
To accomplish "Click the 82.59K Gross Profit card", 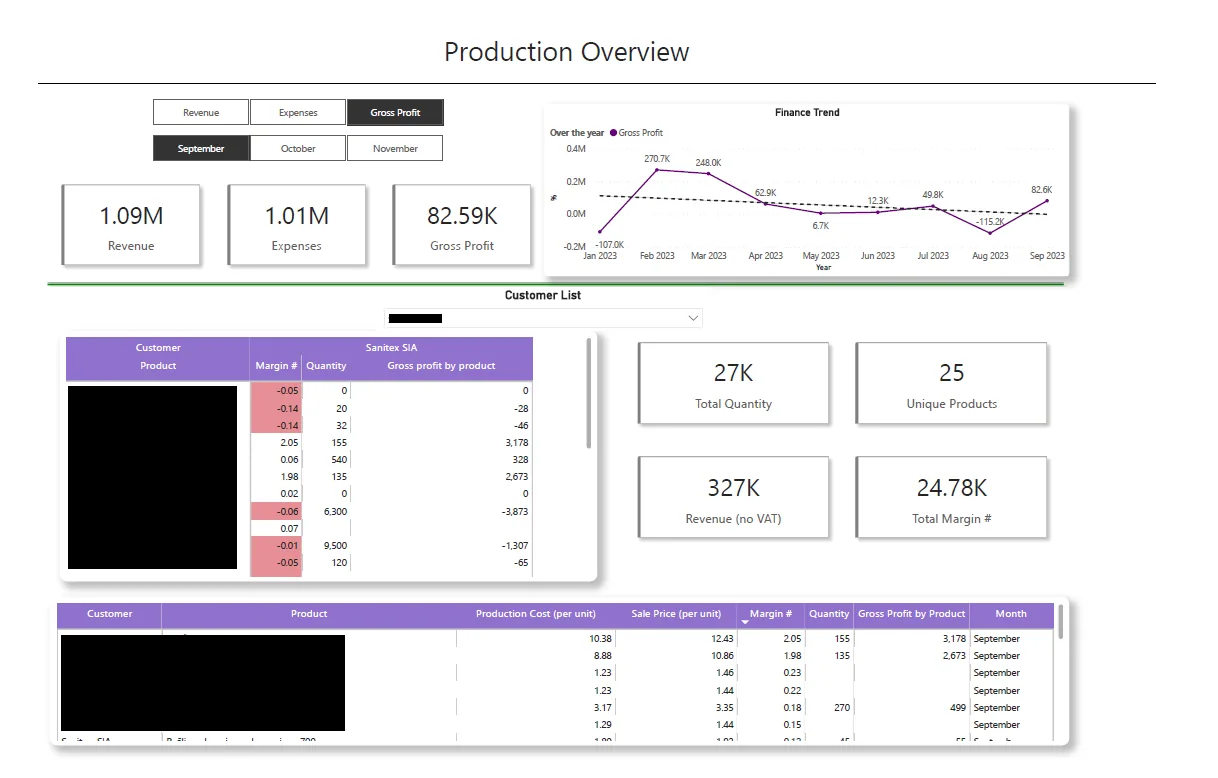I will tap(462, 225).
